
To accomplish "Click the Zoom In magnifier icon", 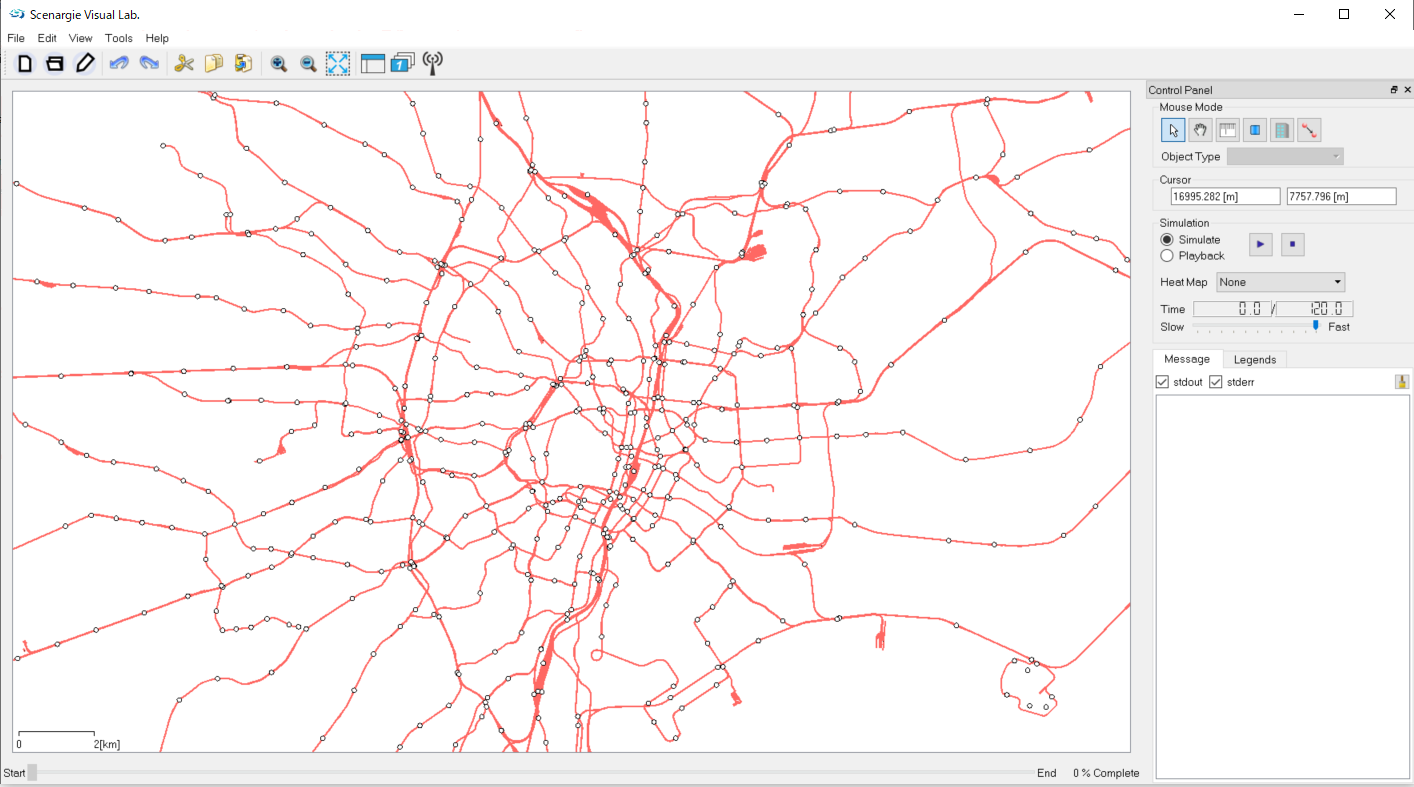I will [279, 63].
